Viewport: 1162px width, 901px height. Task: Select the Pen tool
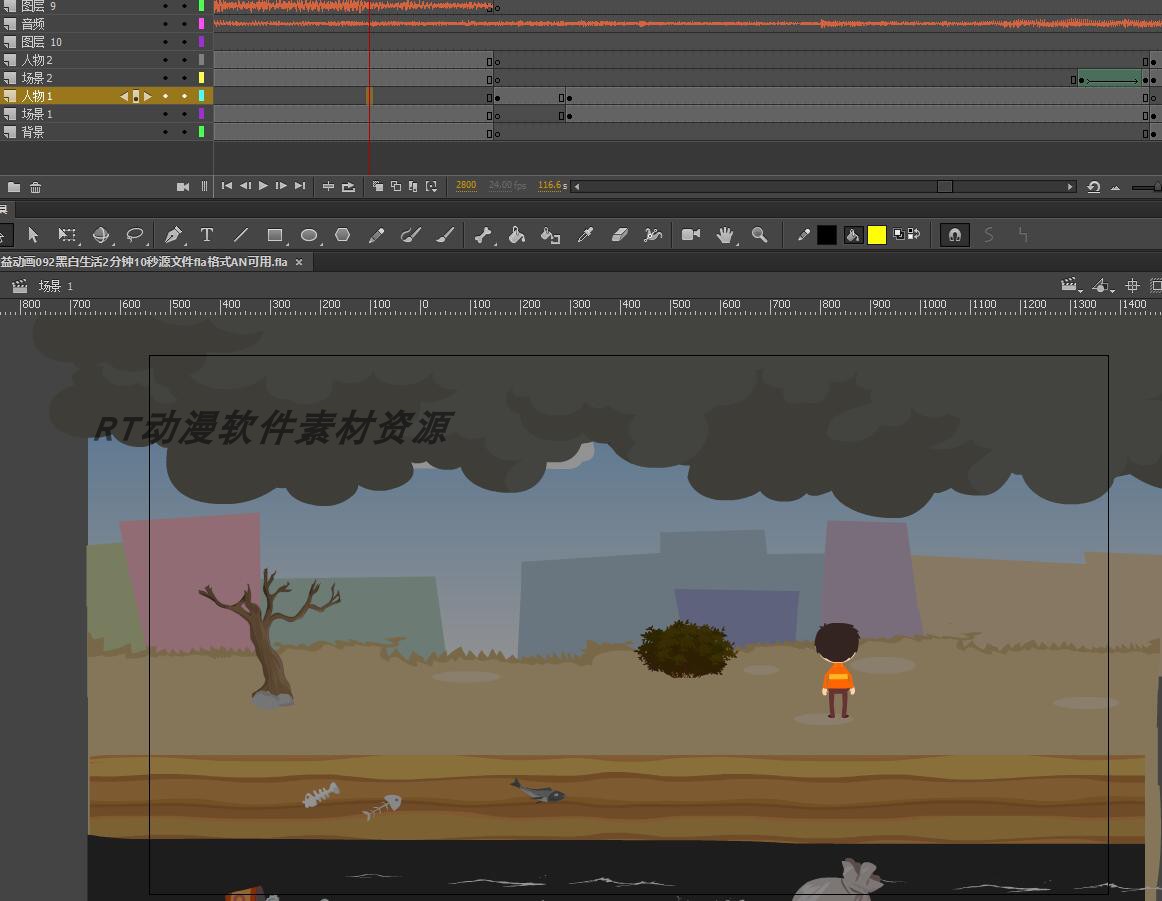coord(173,235)
